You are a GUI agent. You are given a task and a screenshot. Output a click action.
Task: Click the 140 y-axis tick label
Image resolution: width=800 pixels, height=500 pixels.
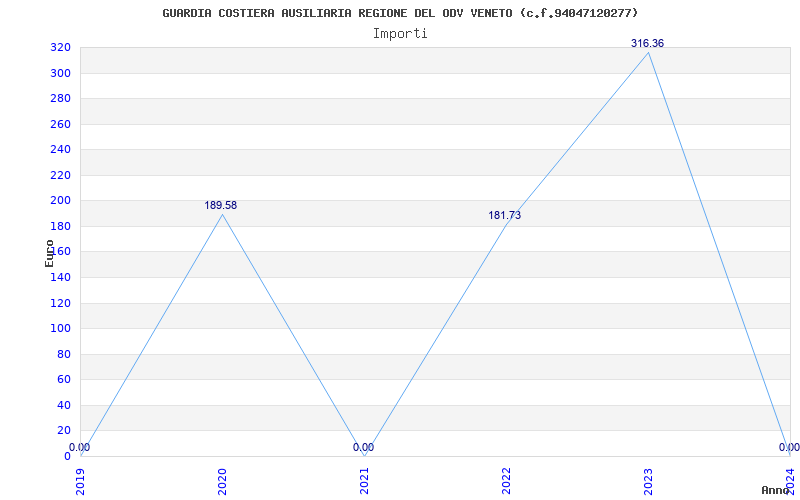click(x=60, y=278)
